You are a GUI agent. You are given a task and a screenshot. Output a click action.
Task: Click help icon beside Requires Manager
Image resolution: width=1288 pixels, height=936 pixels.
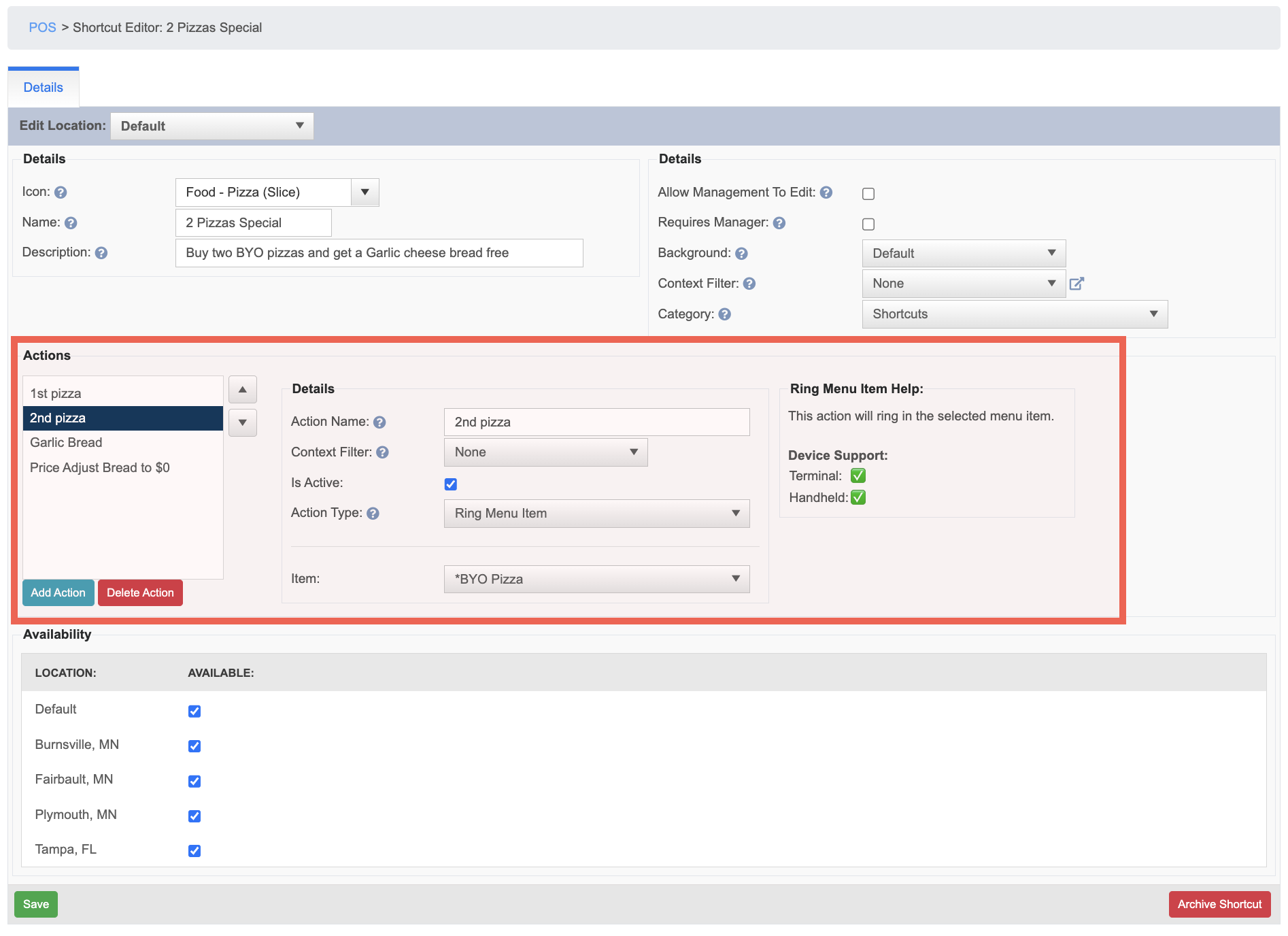point(779,223)
